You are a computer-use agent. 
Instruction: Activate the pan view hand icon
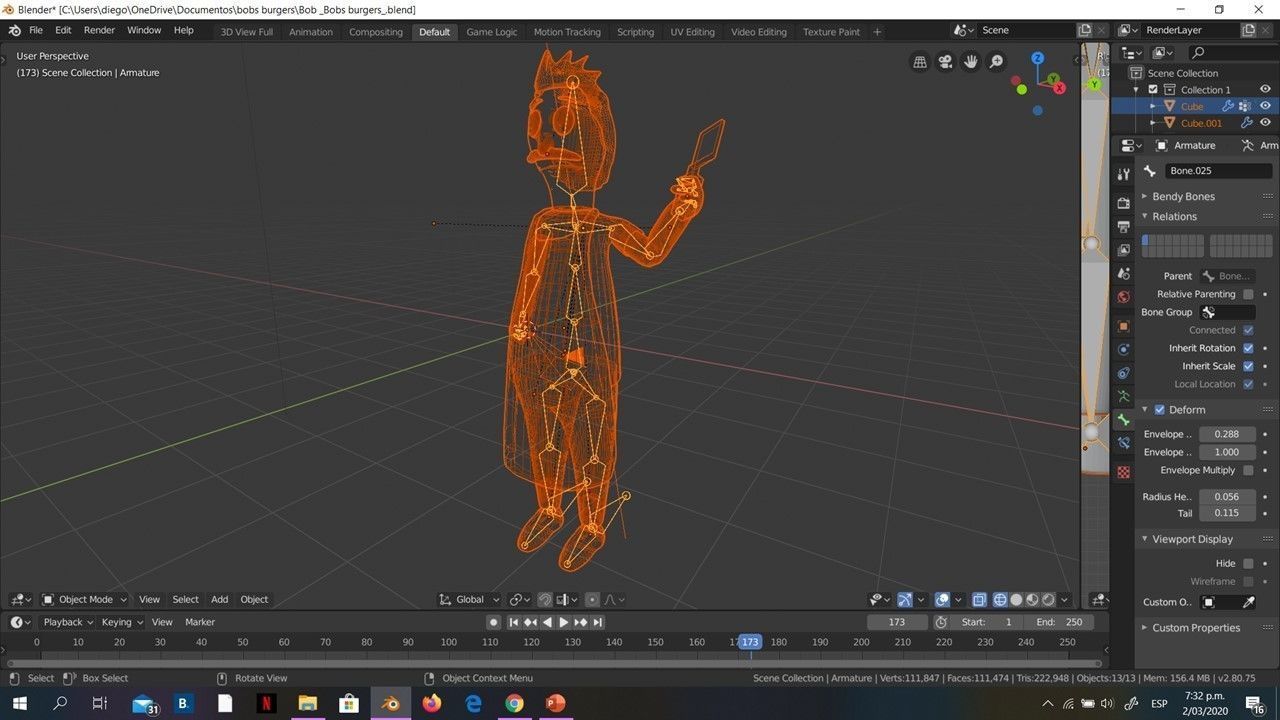tap(971, 62)
